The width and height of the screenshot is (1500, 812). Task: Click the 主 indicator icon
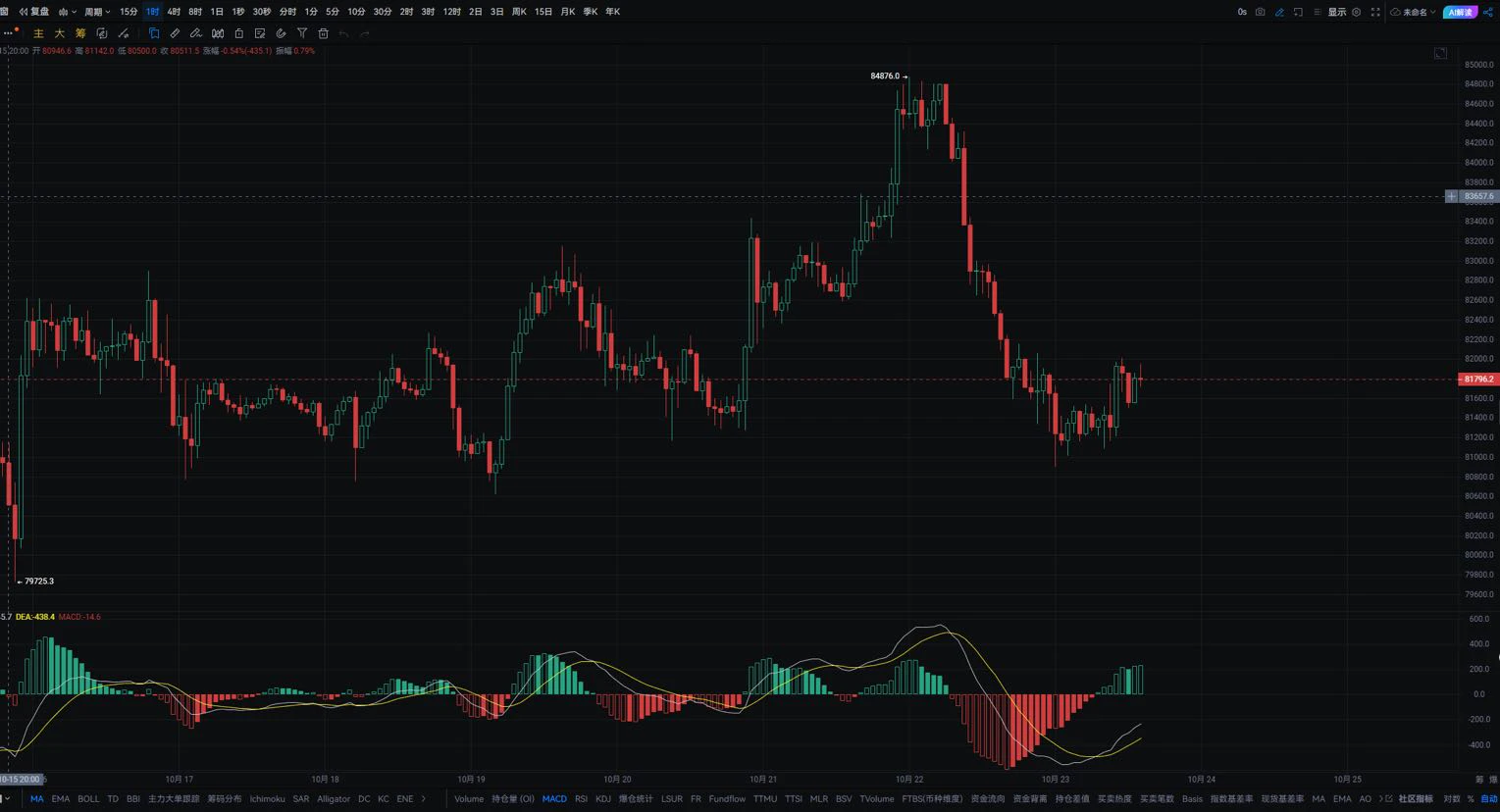38,33
